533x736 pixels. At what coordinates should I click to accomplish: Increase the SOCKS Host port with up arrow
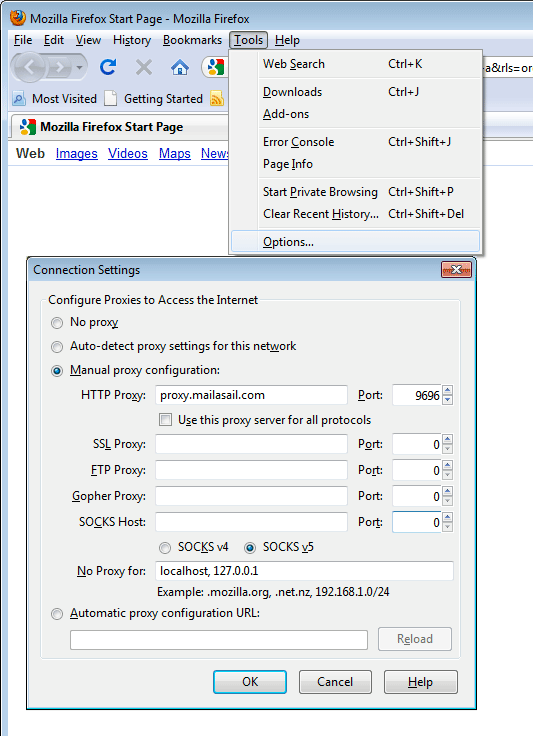point(448,517)
